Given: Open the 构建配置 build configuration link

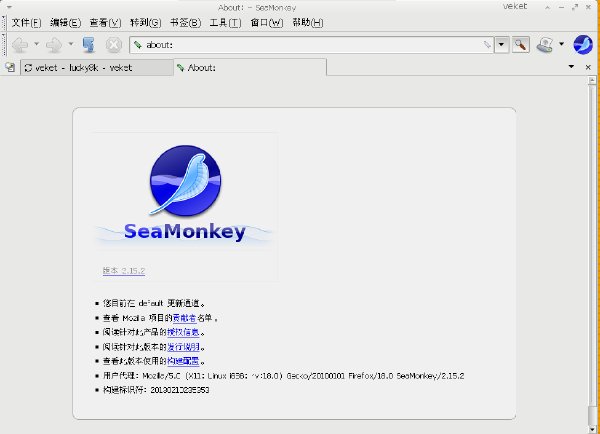Looking at the screenshot, I should point(183,361).
